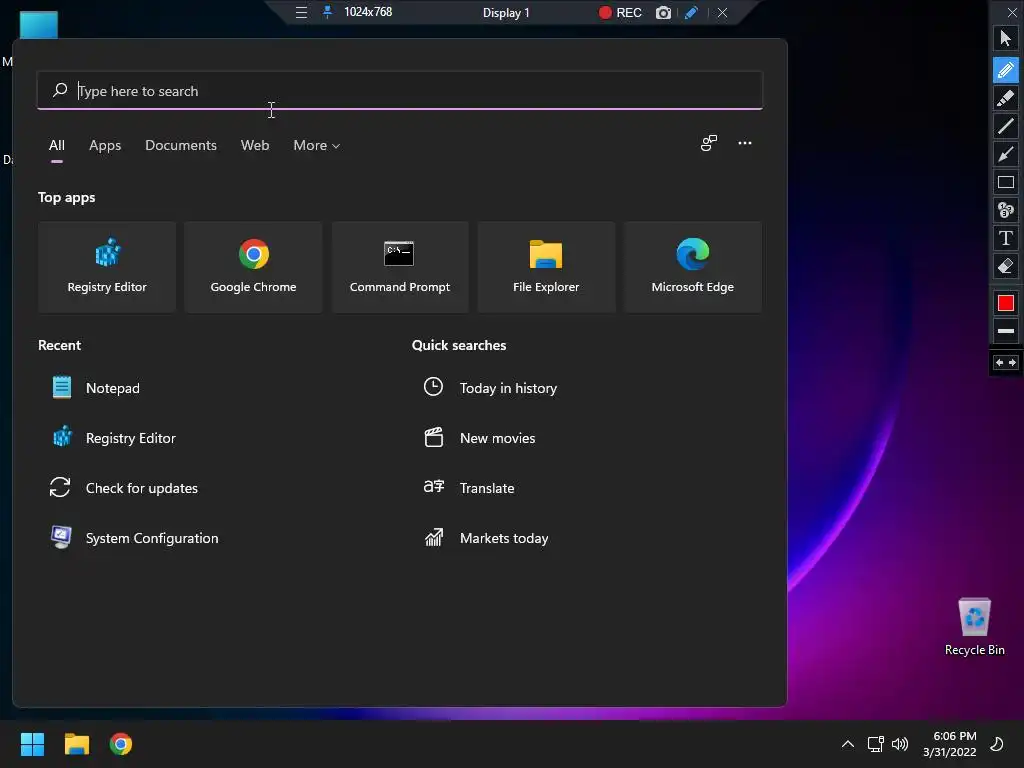
Task: Select the rectangle shape tool
Action: tap(1006, 182)
